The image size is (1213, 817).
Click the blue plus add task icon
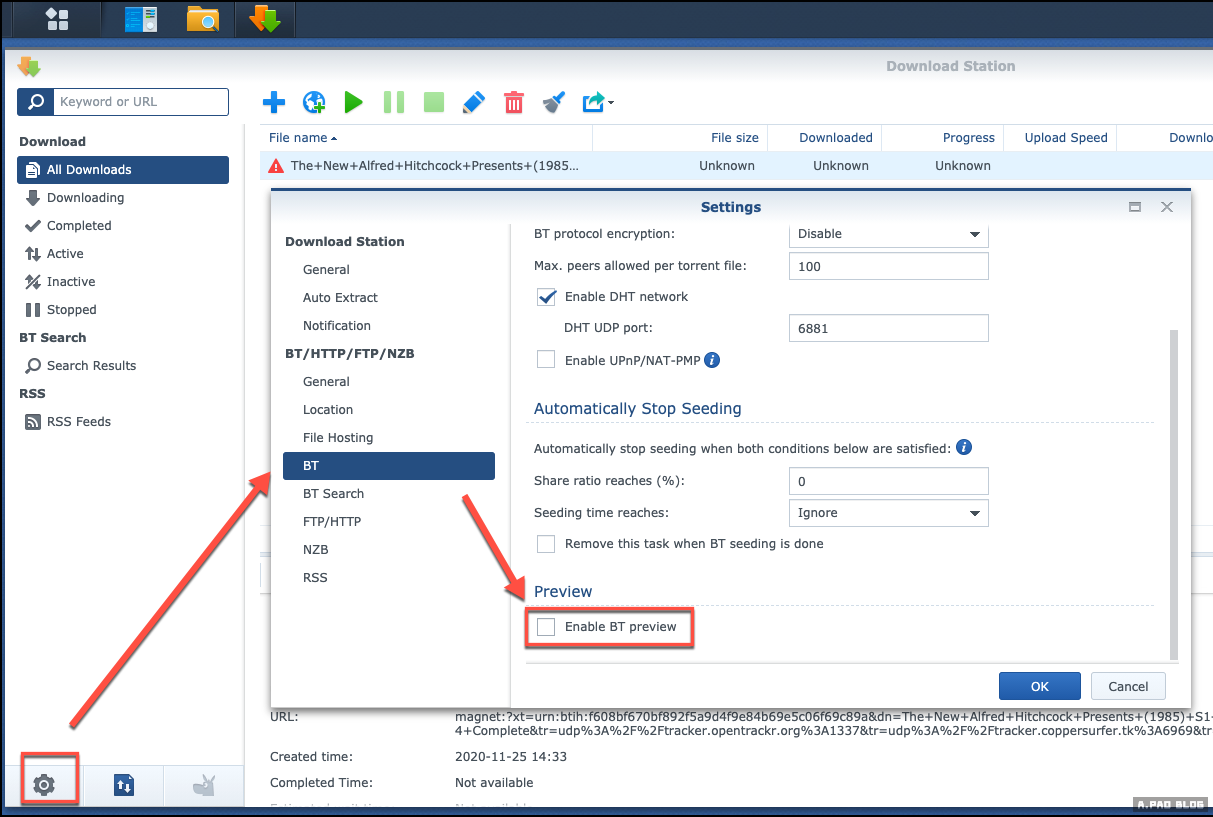[x=274, y=102]
